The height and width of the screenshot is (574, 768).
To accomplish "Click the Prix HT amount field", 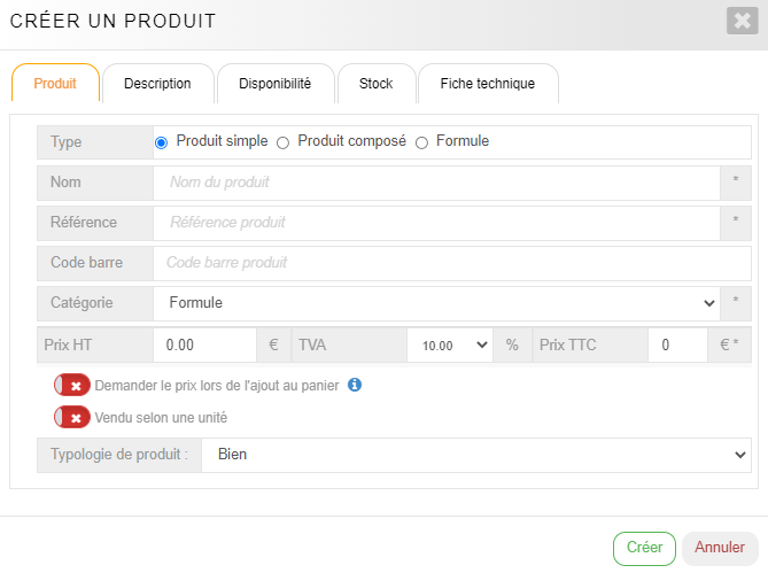I will [x=205, y=345].
